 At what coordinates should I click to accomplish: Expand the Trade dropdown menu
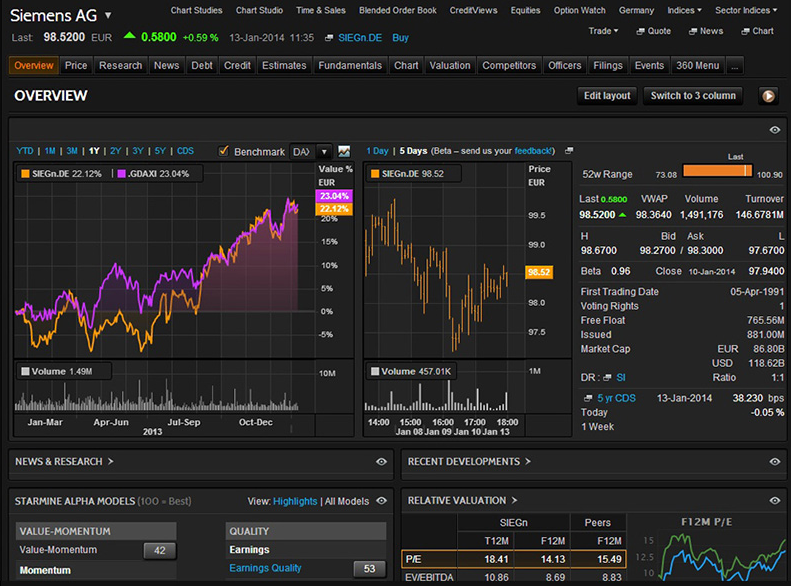click(603, 31)
